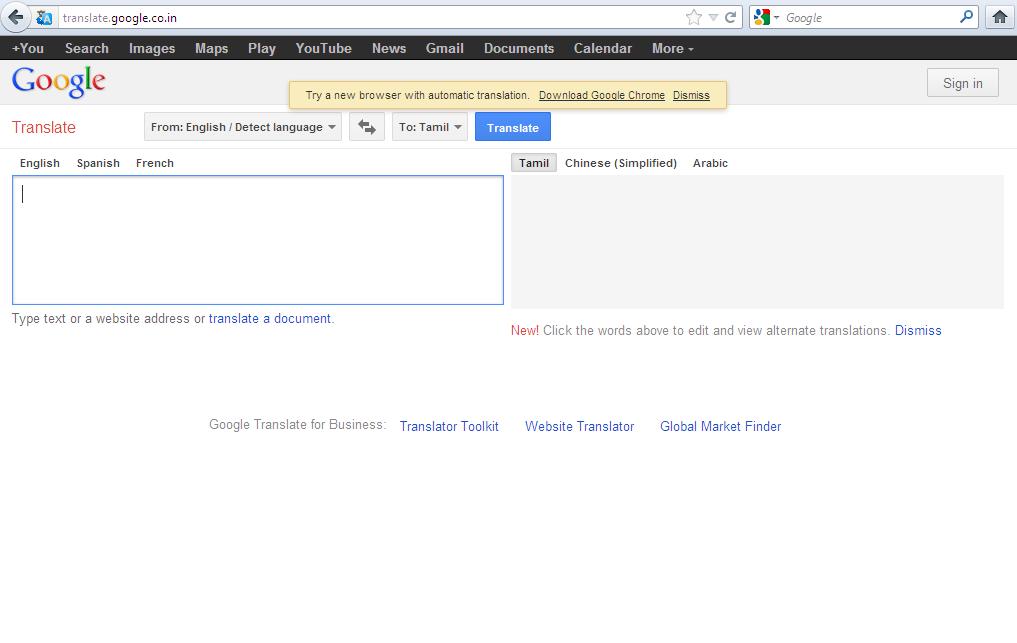1017x643 pixels.
Task: Select Arabic as target language
Action: click(710, 163)
